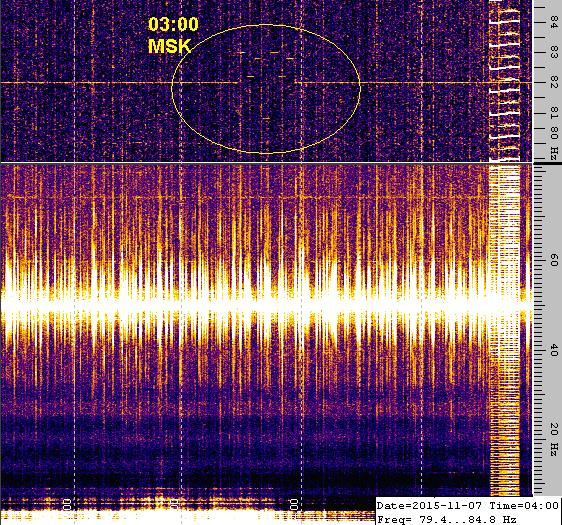Click the top edge of the yellow ellipse
Screen dimensions: 562x525
(266, 25)
